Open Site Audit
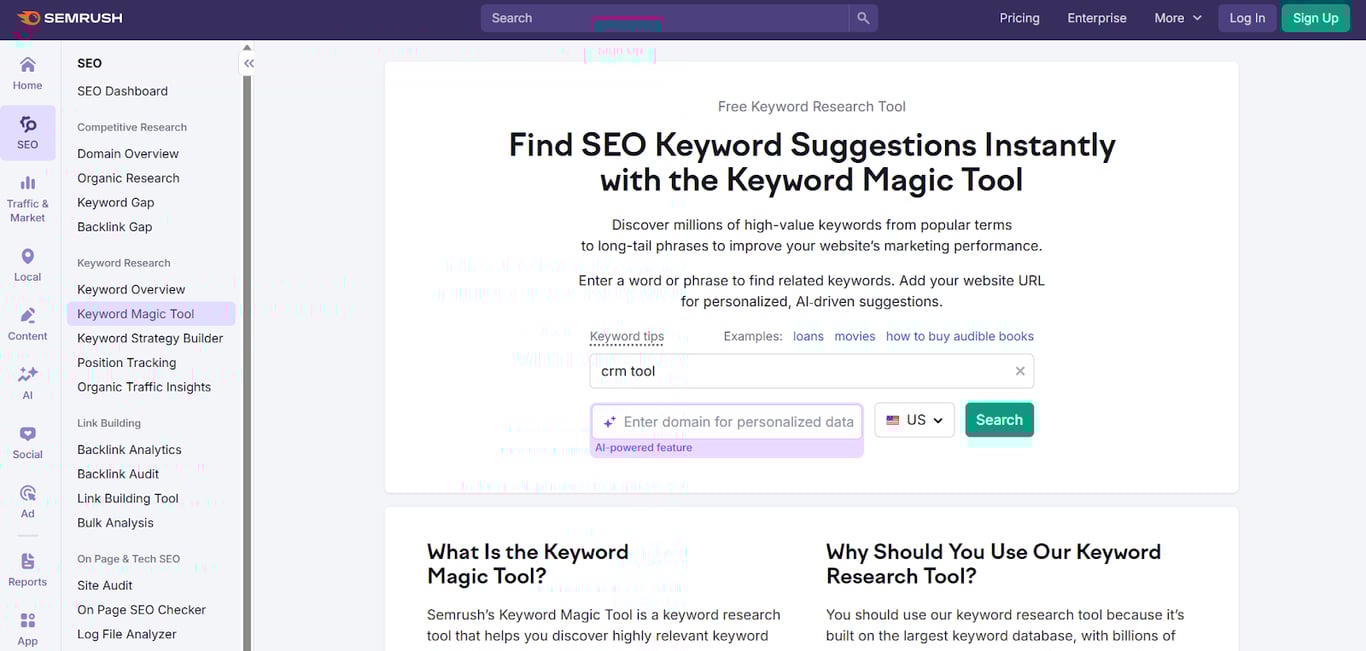The height and width of the screenshot is (651, 1366). 105,585
